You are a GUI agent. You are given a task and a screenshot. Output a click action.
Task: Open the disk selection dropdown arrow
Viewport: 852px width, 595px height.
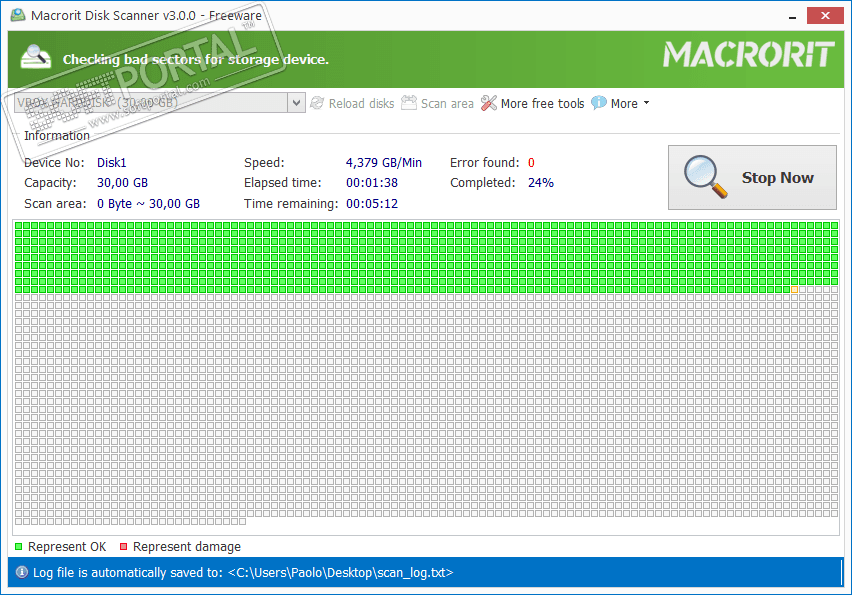296,102
